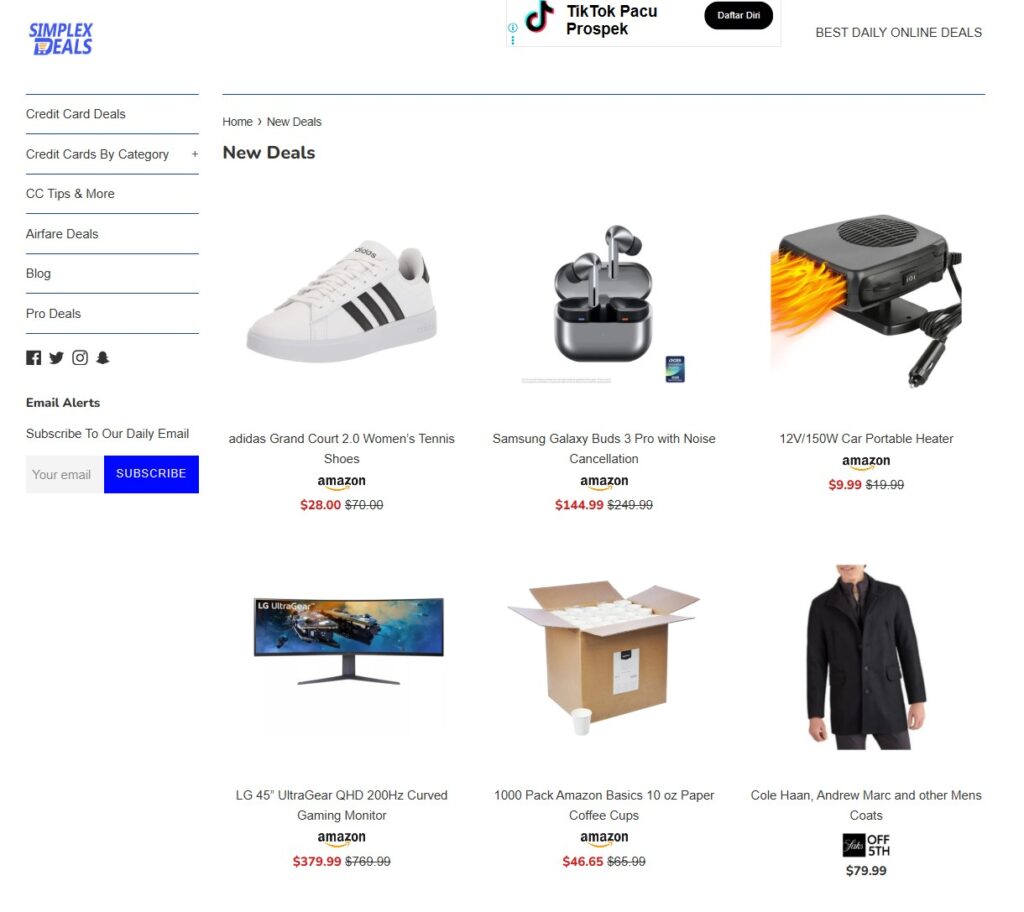Viewport: 1024px width, 912px height.
Task: Click Daftar Diri button in TikTok ad
Action: click(x=738, y=16)
